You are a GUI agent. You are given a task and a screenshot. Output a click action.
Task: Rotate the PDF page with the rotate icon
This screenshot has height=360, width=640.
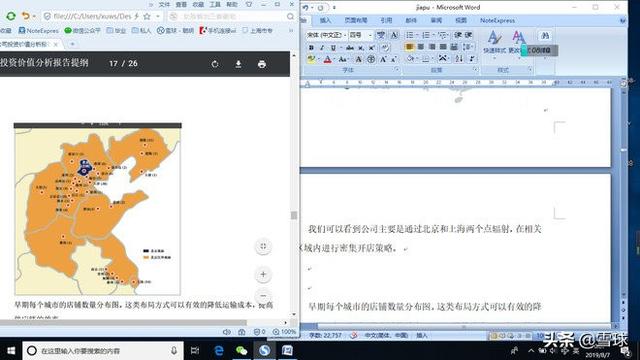(215, 64)
